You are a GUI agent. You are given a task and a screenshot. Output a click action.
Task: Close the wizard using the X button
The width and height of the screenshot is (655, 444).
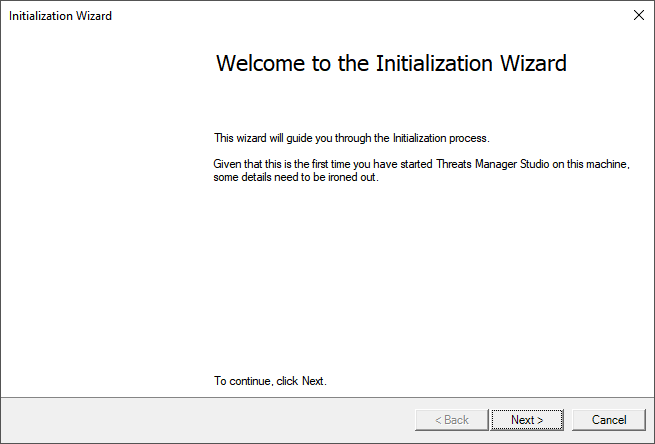638,15
